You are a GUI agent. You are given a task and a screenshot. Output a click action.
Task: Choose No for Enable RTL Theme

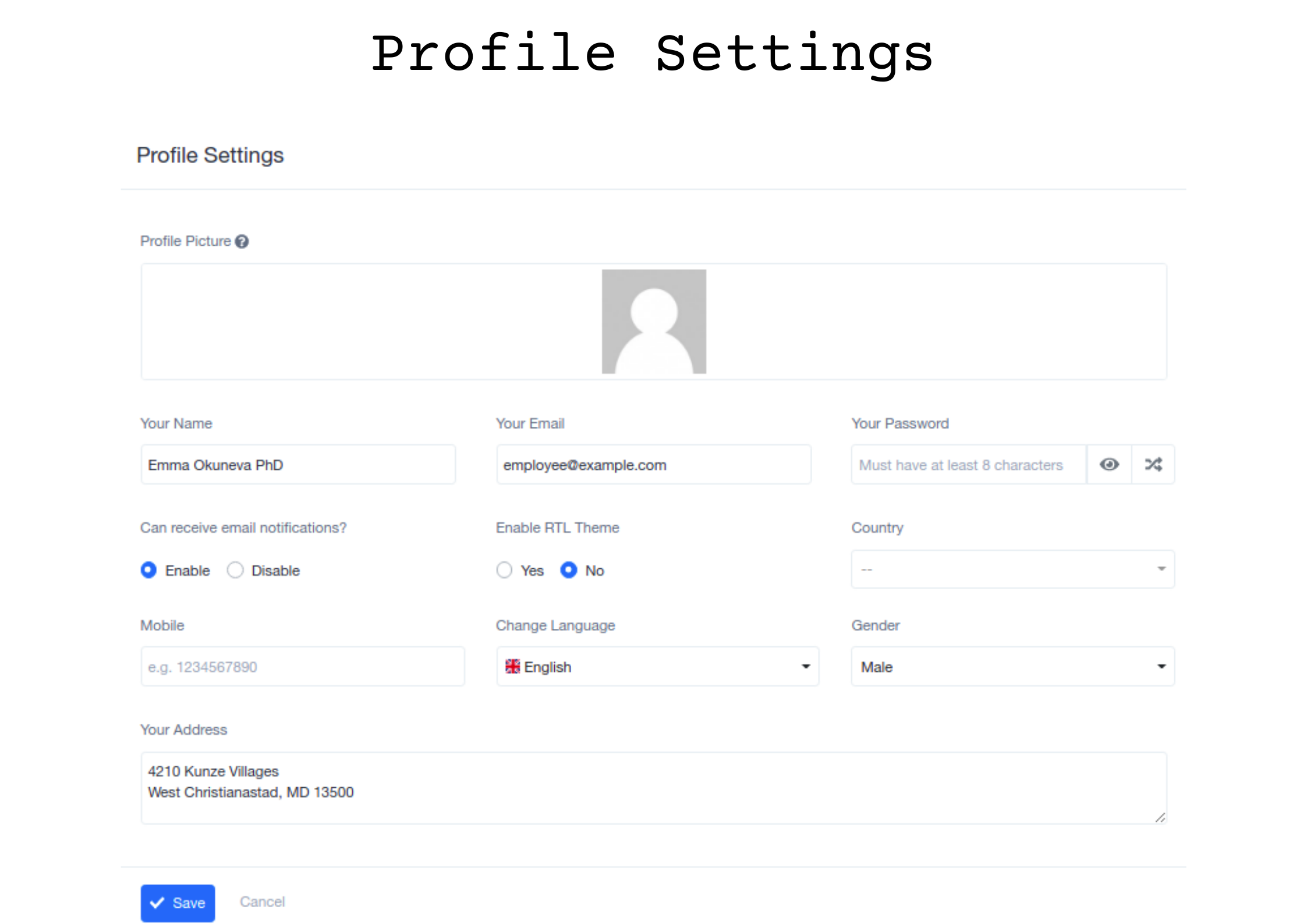point(568,569)
